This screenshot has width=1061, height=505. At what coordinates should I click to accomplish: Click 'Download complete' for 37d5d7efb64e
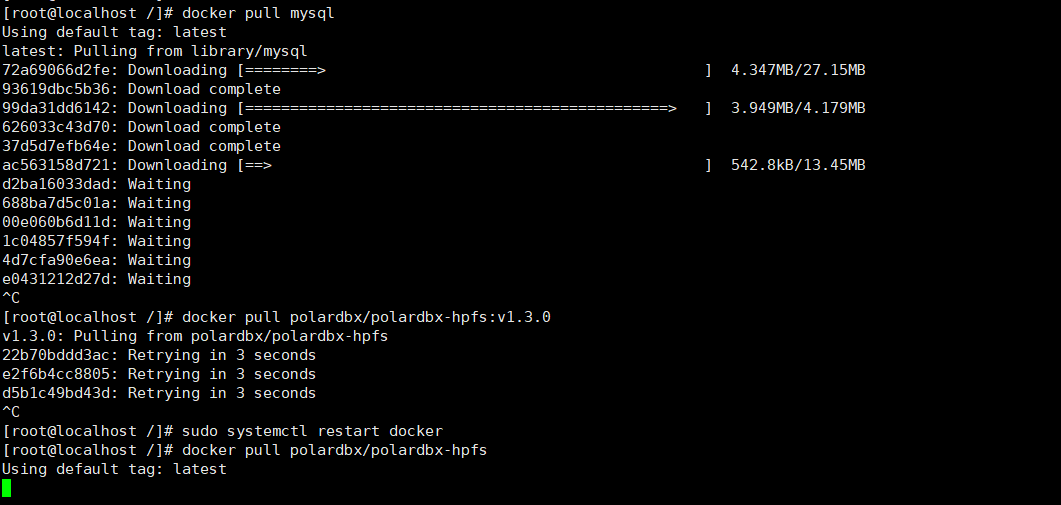tap(204, 146)
